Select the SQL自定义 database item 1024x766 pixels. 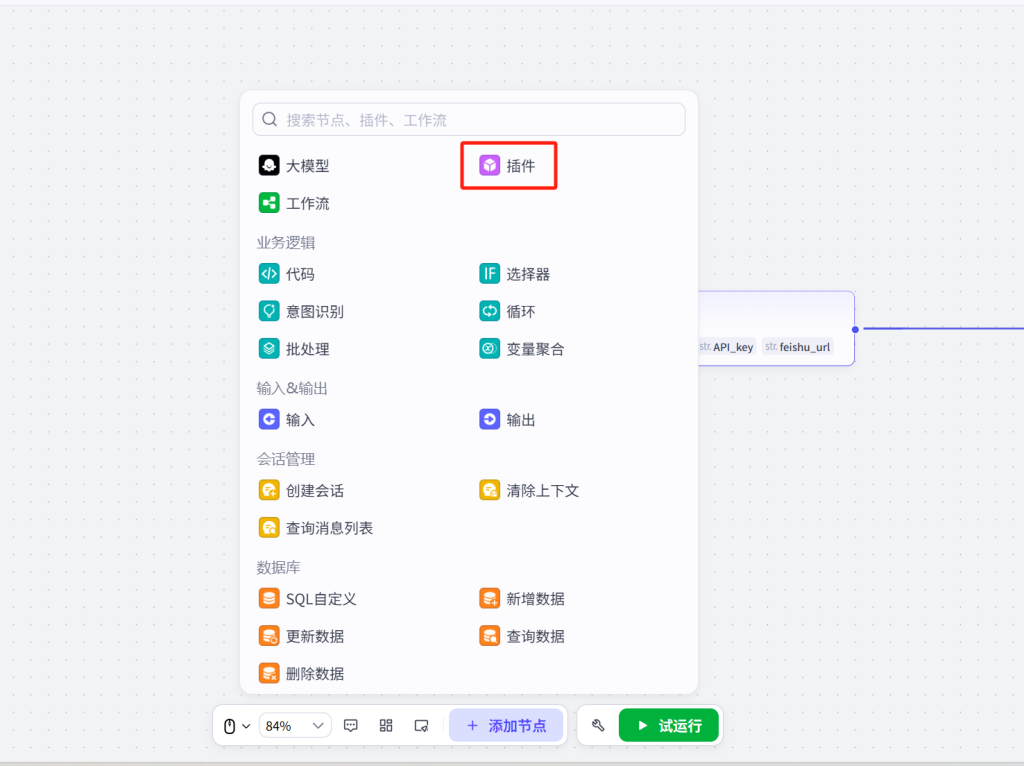pos(309,599)
